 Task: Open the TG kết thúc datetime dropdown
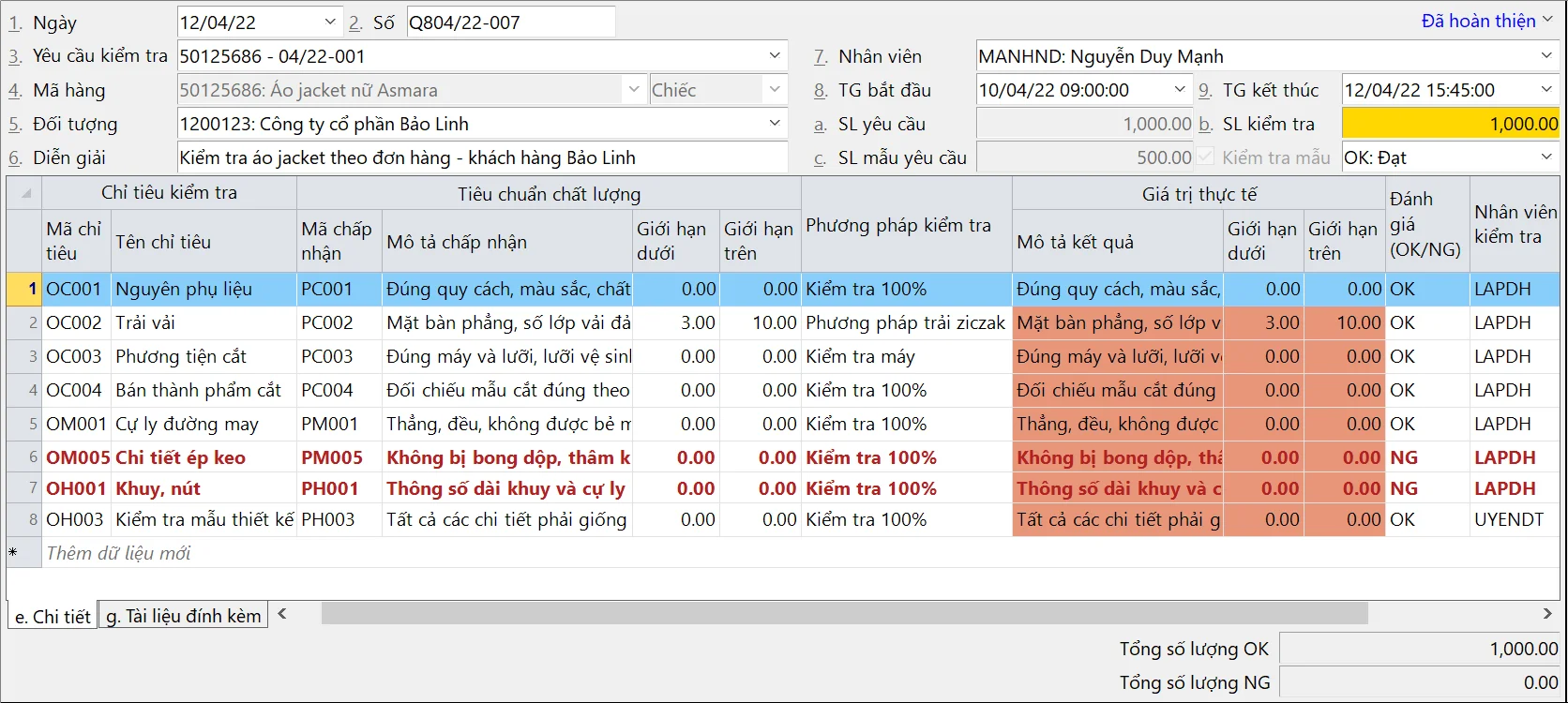[x=1545, y=90]
